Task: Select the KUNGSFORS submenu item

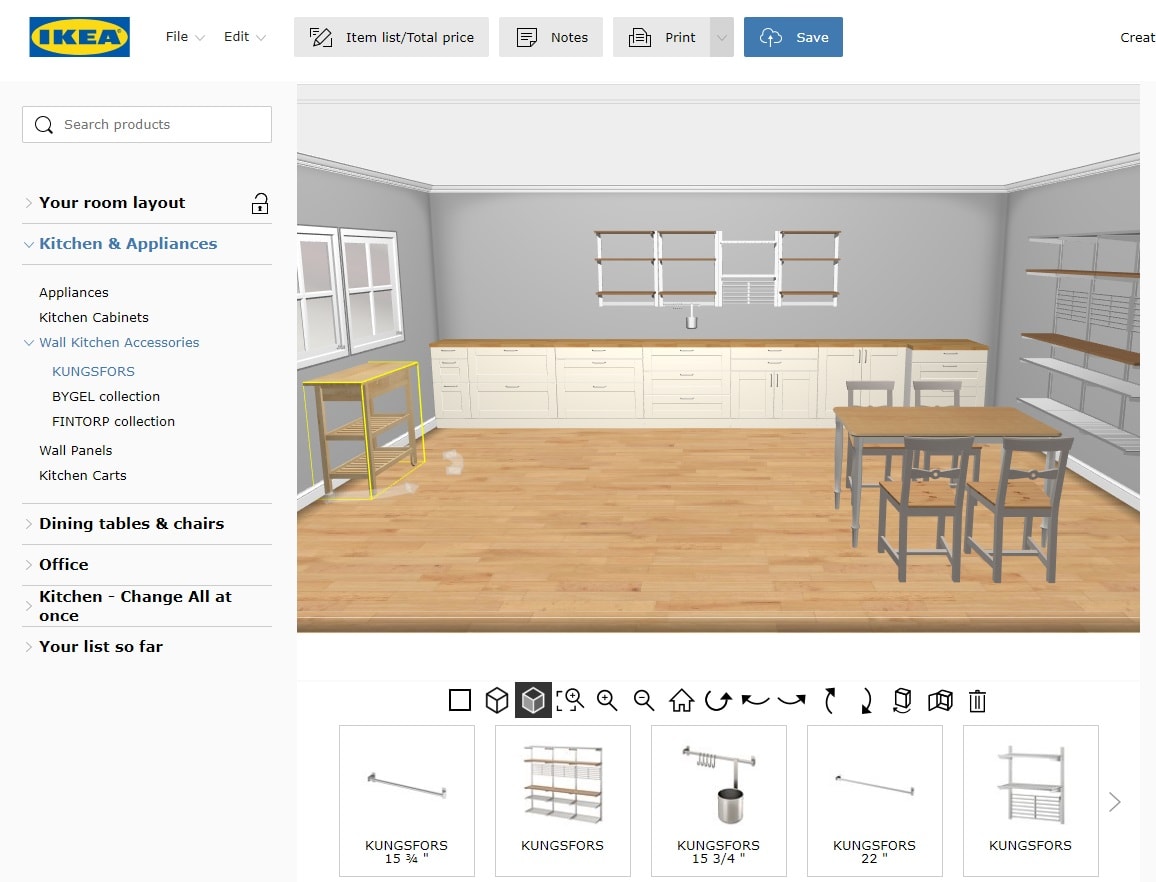Action: tap(93, 372)
